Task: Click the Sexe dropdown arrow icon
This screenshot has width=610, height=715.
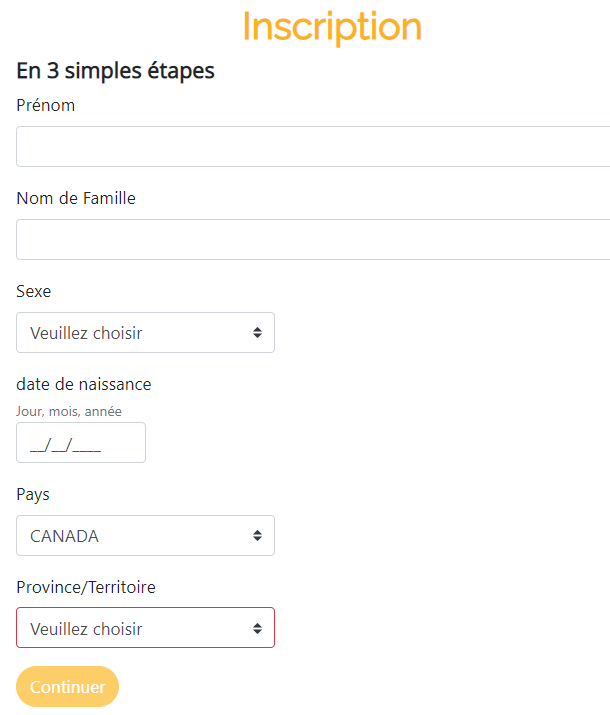Action: tap(258, 332)
